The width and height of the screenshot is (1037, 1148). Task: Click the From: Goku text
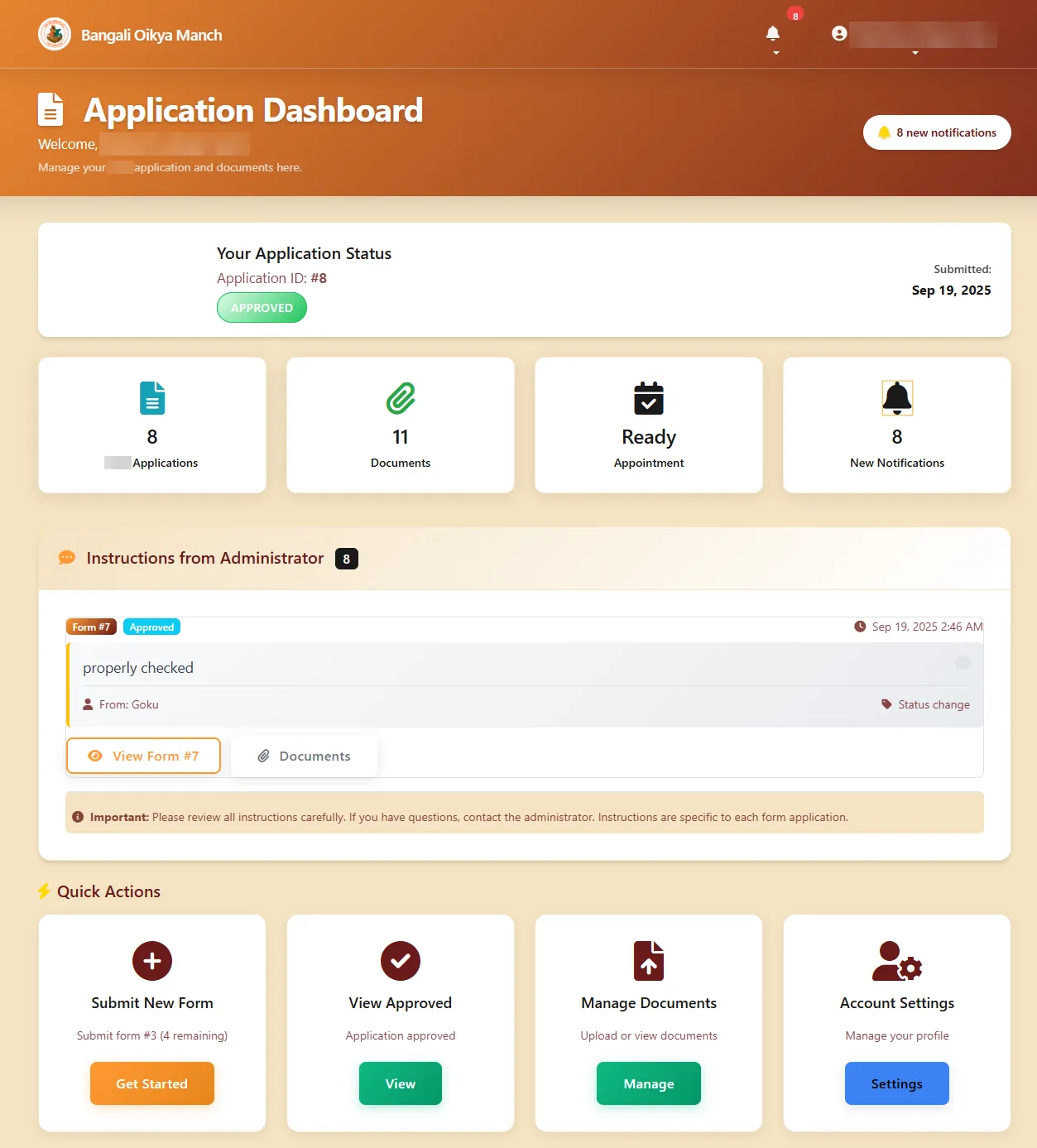(129, 704)
